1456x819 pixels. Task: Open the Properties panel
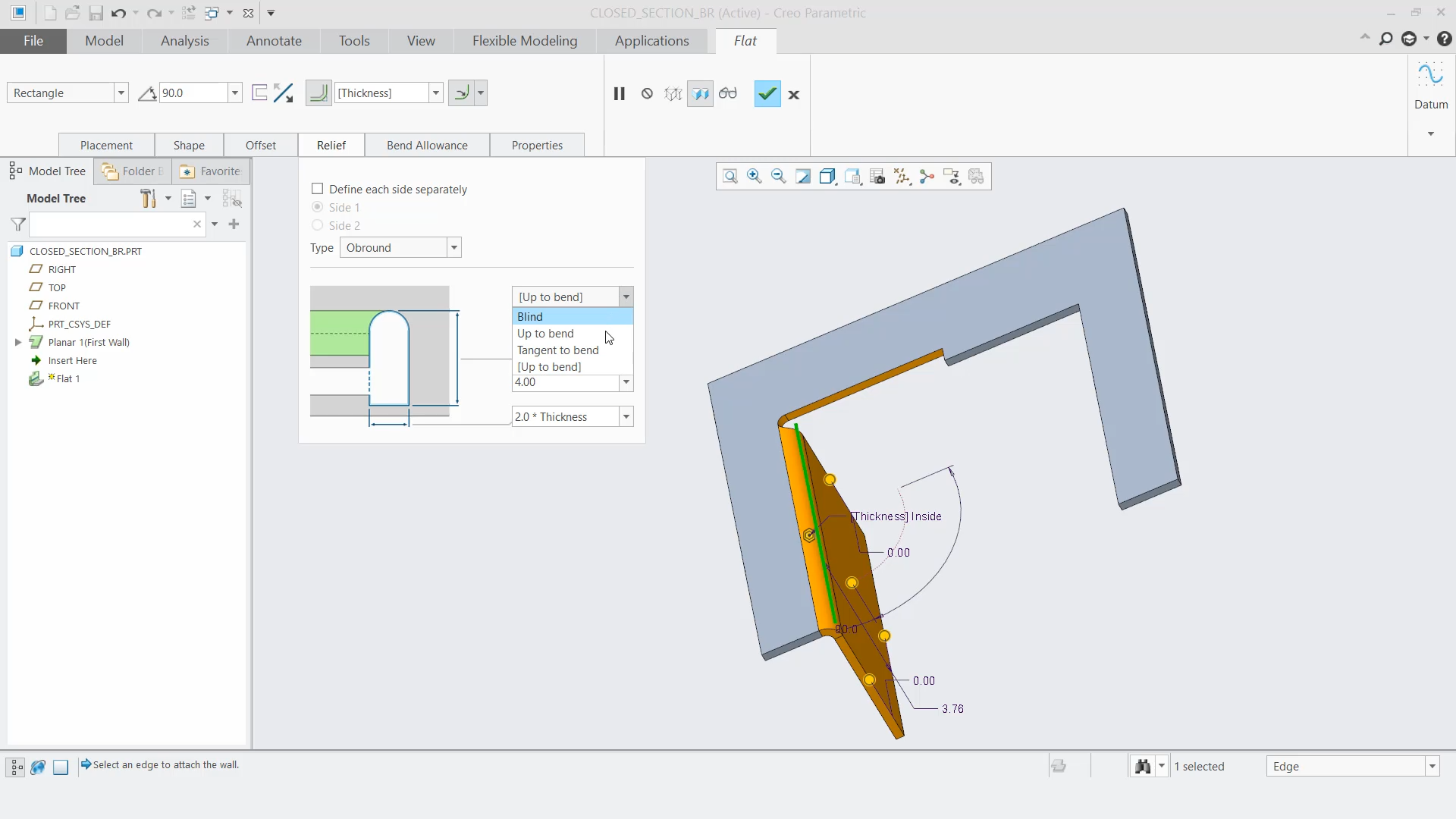(537, 146)
